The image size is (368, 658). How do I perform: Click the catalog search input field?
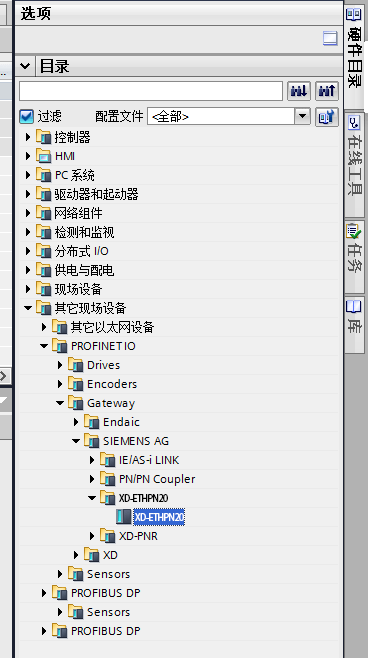point(151,91)
